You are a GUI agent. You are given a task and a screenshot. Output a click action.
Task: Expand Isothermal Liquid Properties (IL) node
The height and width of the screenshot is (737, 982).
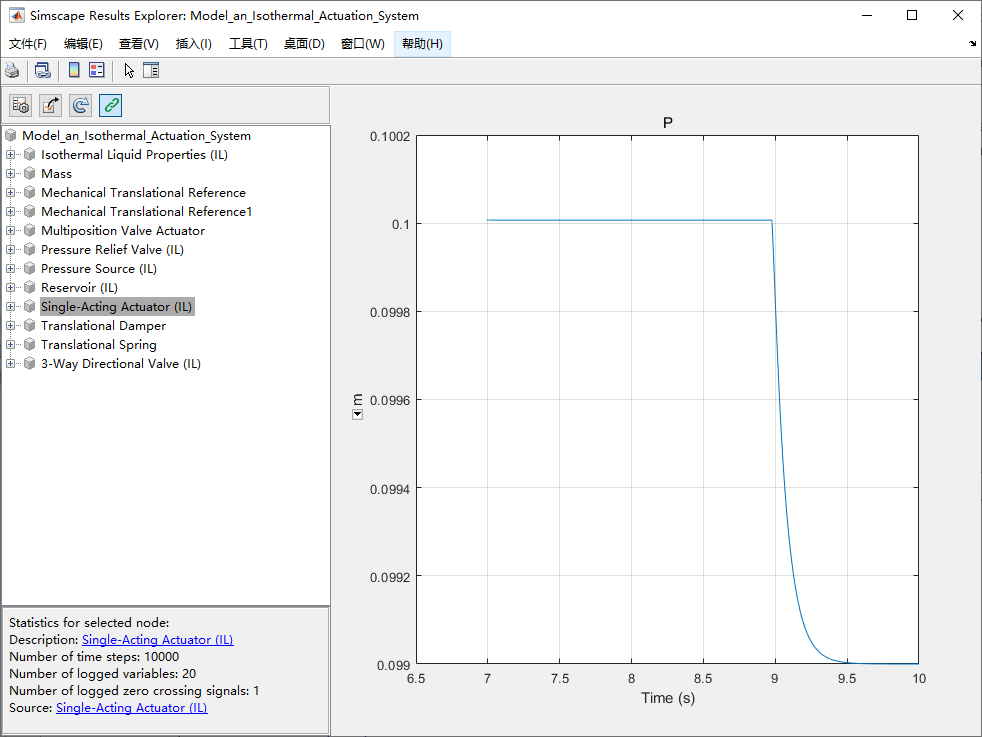10,155
